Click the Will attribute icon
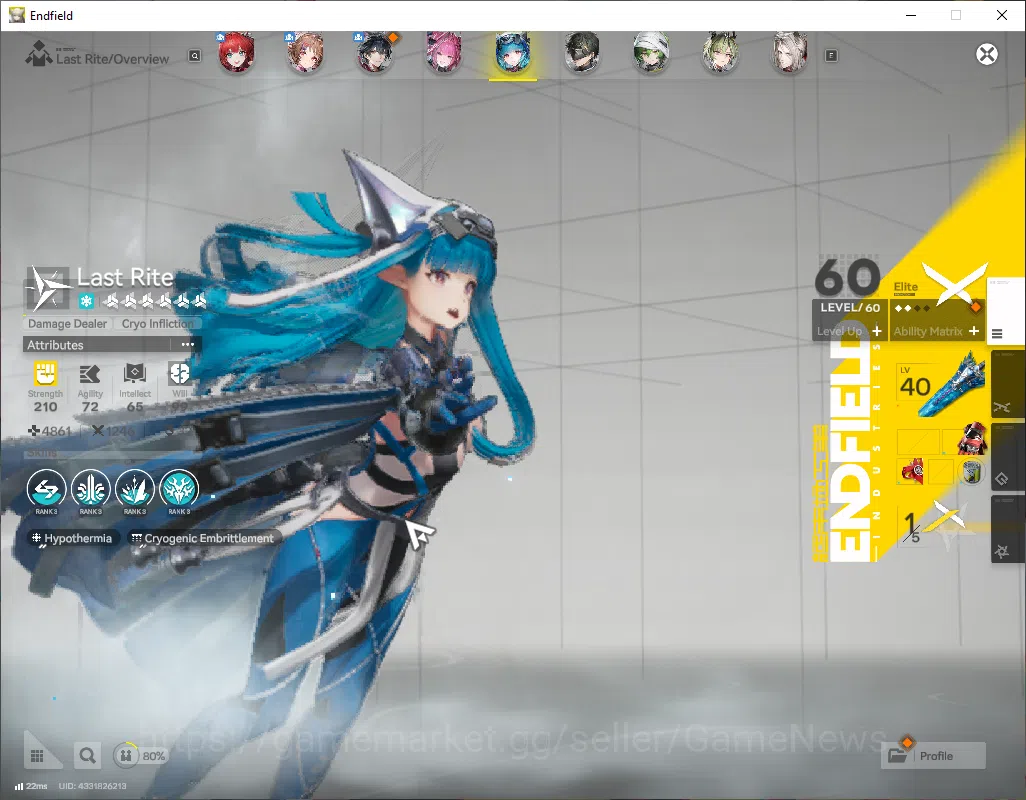The width and height of the screenshot is (1026, 800). (x=179, y=375)
